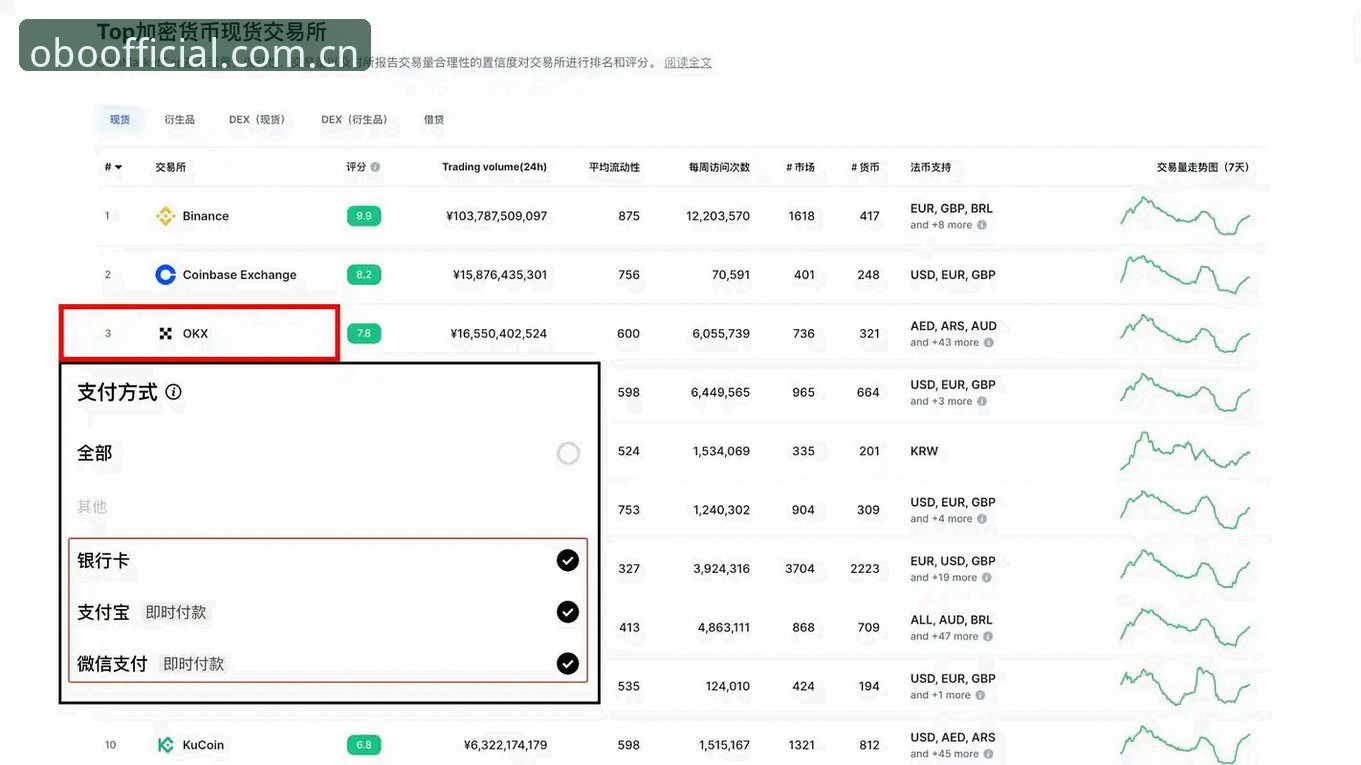Viewport: 1361px width, 765px height.
Task: Click 'and +43 more' in OKX row
Action: (945, 343)
